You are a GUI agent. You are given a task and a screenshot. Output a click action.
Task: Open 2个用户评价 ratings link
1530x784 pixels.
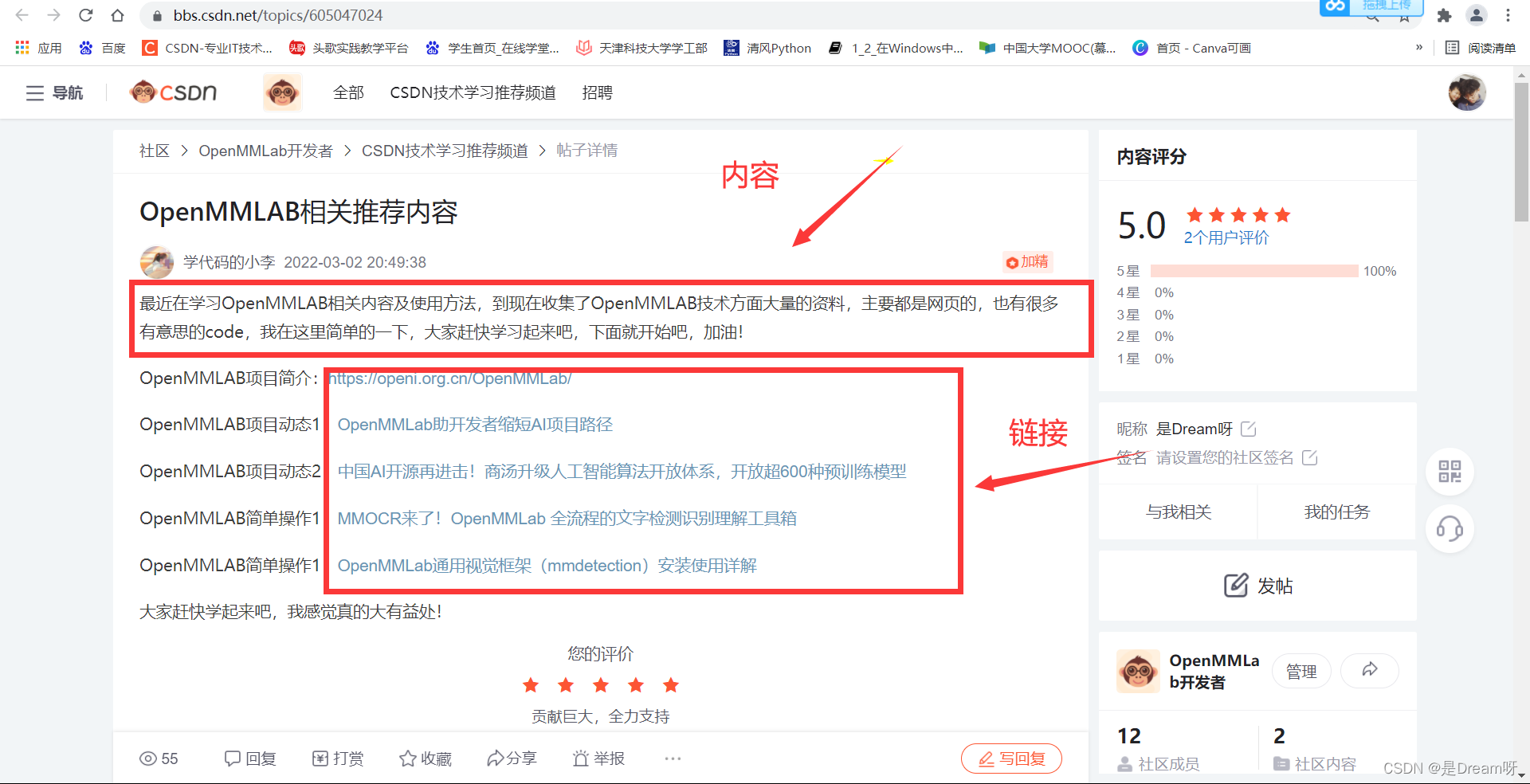(1226, 237)
